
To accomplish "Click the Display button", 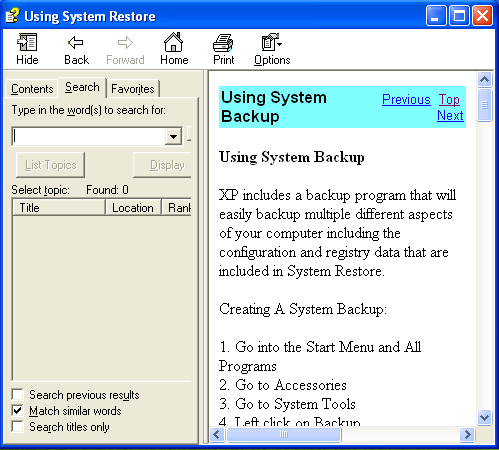I will tap(162, 165).
